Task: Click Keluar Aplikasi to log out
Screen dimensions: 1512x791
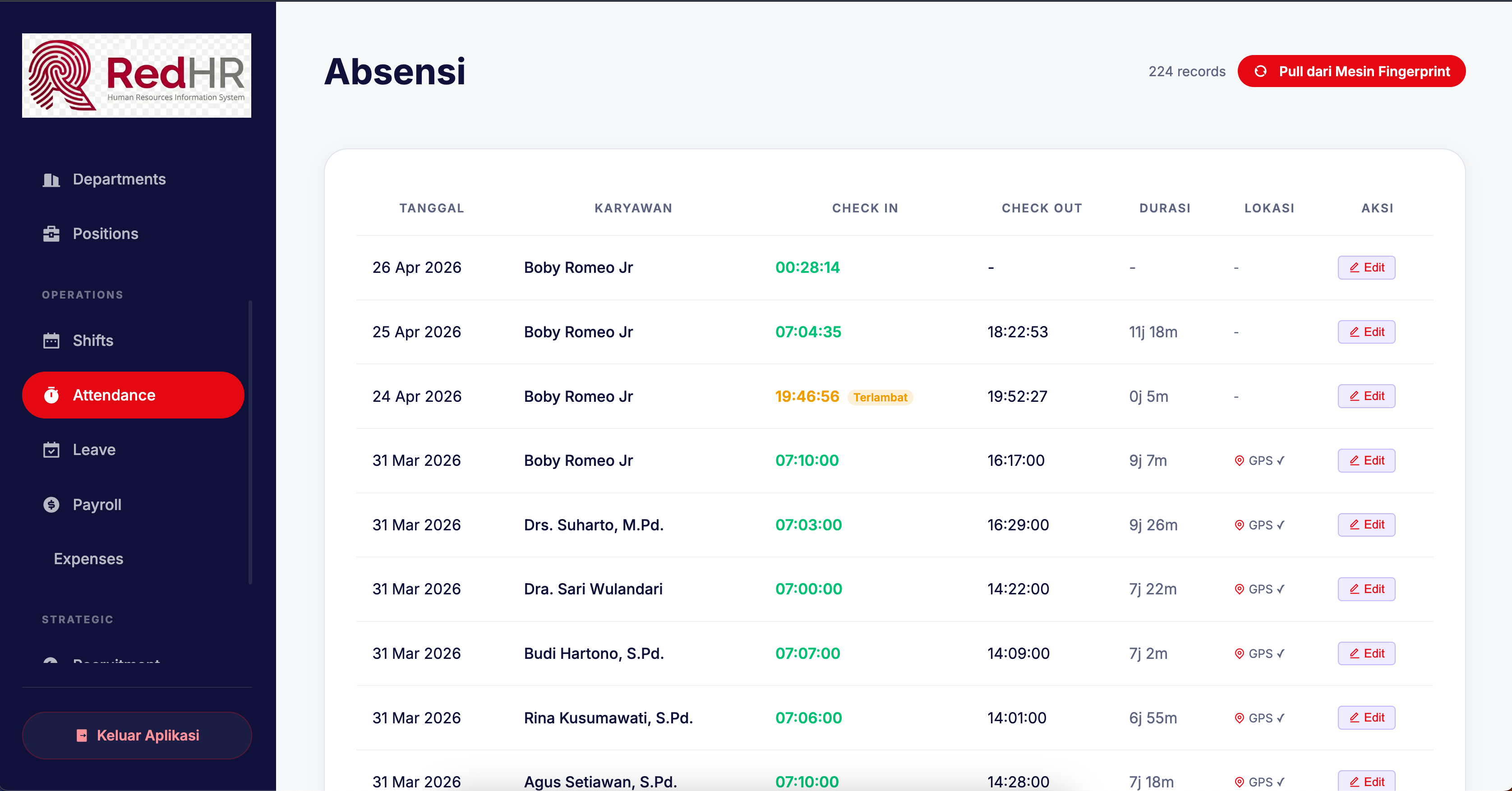Action: coord(137,735)
